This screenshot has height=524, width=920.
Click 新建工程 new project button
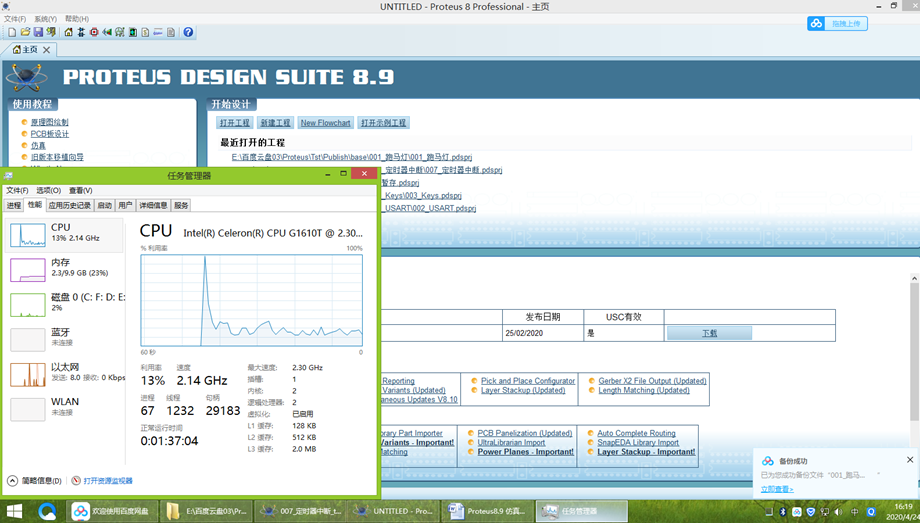275,123
